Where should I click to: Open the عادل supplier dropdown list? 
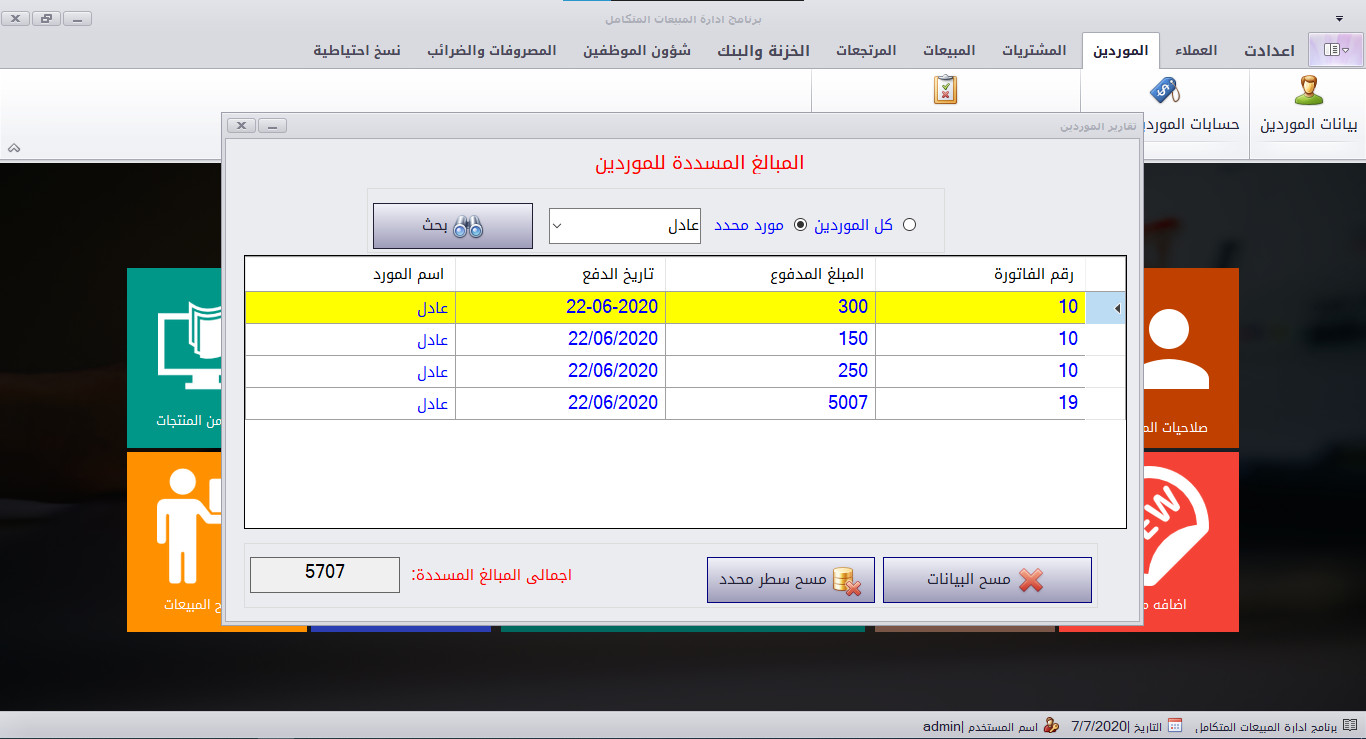(x=558, y=225)
